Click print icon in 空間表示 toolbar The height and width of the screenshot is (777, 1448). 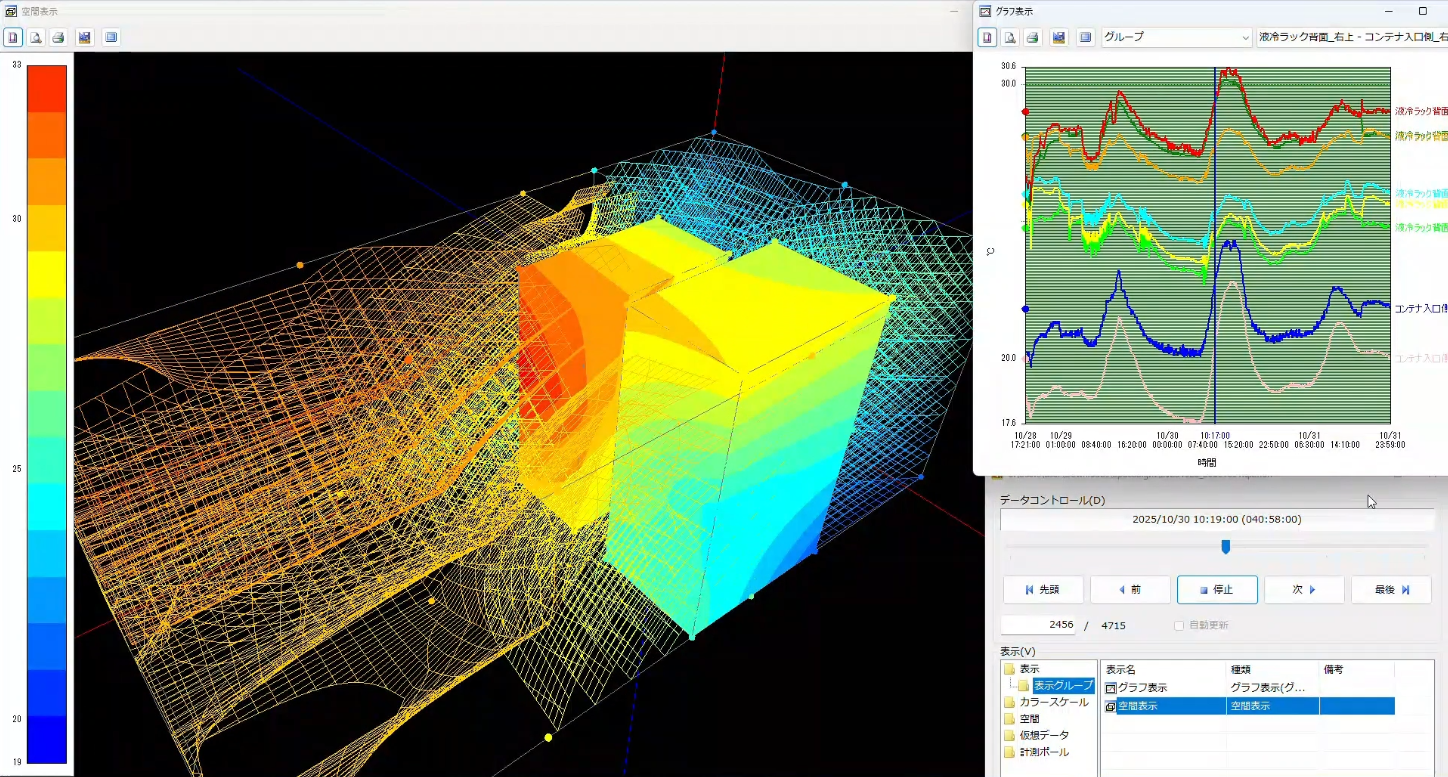(58, 37)
